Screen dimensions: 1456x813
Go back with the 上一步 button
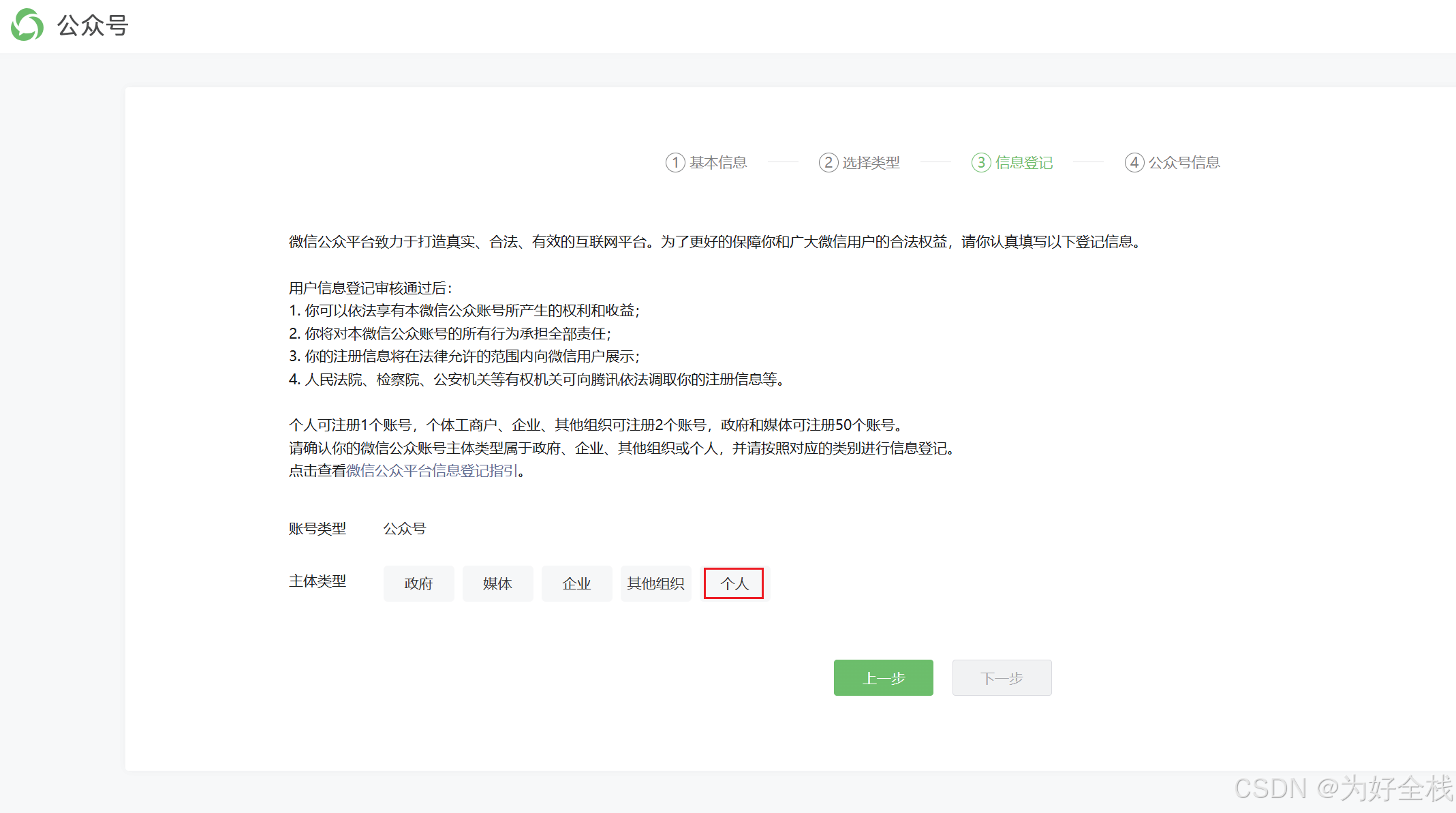tap(883, 677)
